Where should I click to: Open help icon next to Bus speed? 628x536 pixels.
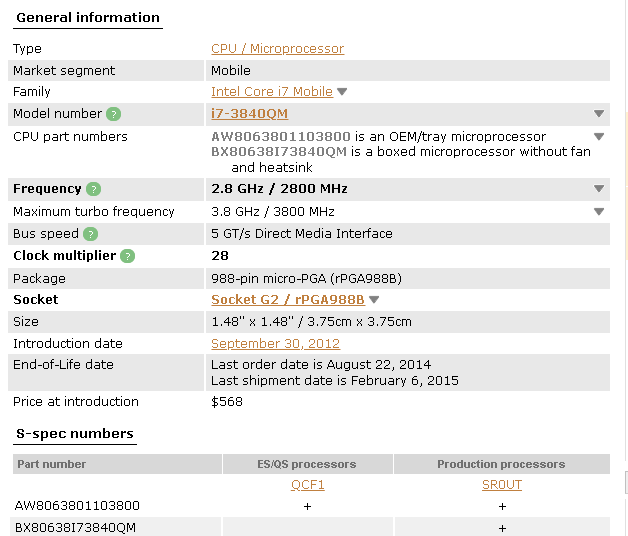[x=91, y=234]
